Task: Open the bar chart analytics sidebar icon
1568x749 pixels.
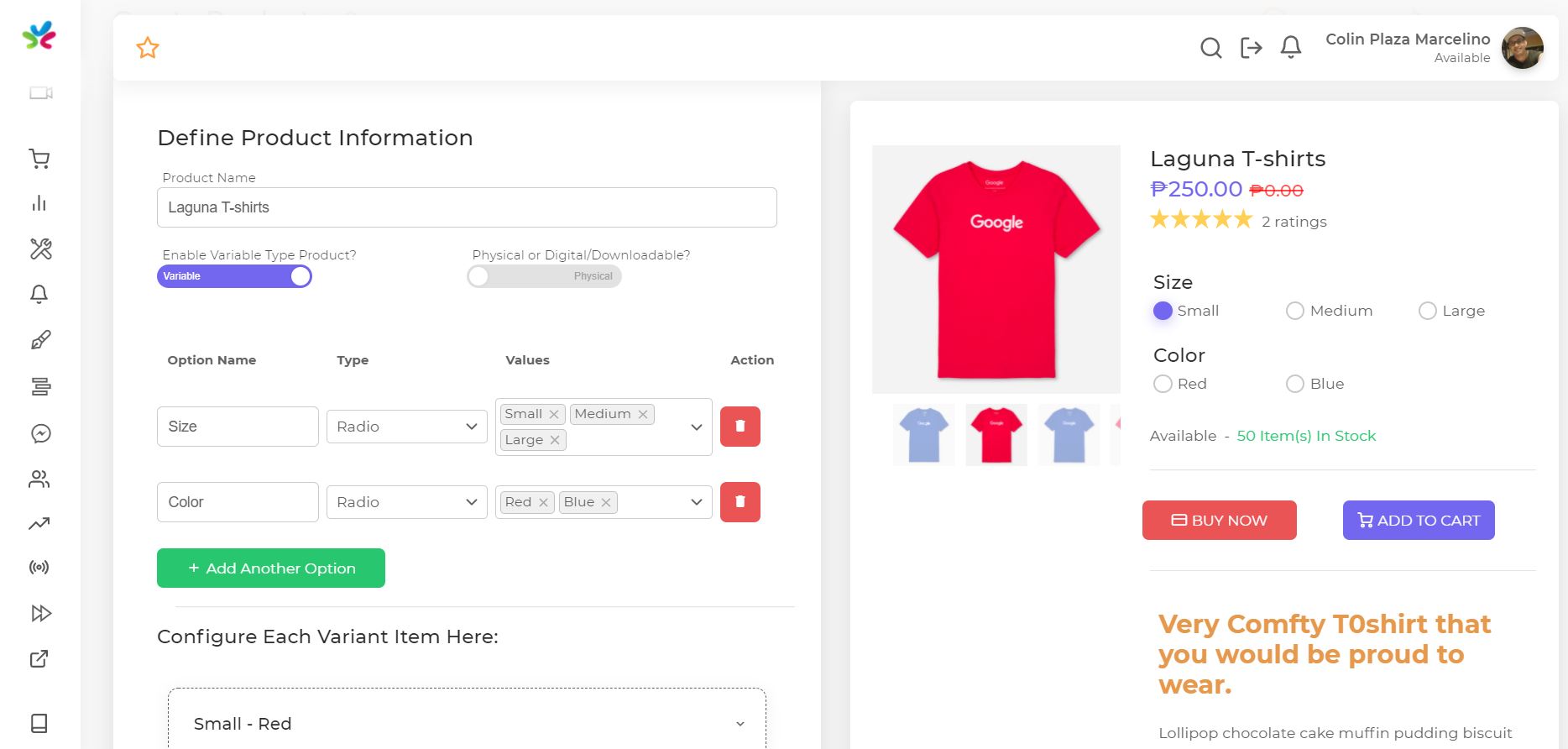Action: click(39, 203)
